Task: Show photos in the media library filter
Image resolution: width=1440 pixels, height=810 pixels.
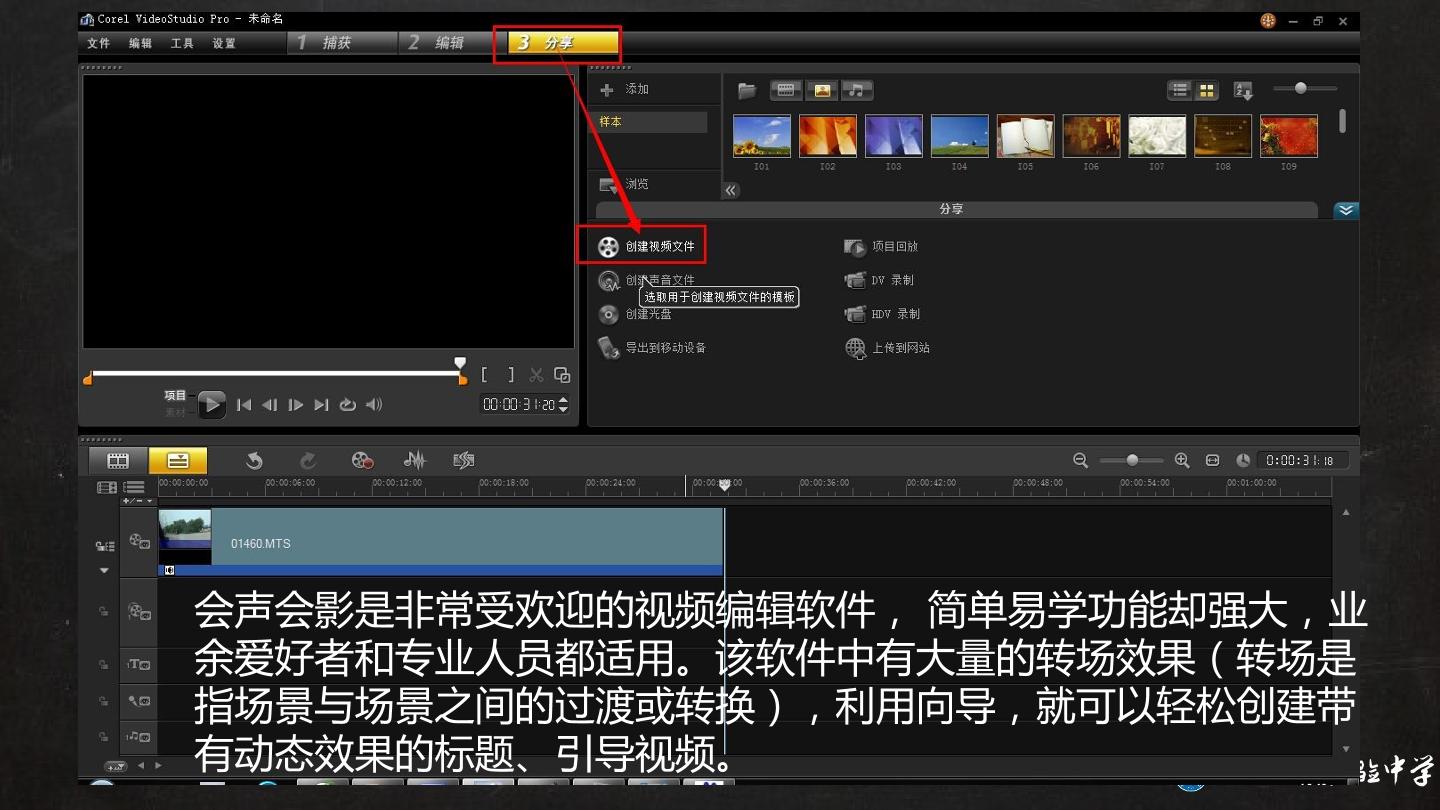Action: tap(821, 91)
